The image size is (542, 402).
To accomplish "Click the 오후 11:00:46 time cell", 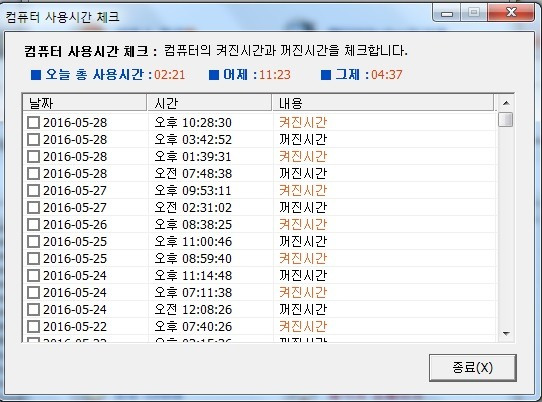I will click(193, 241).
